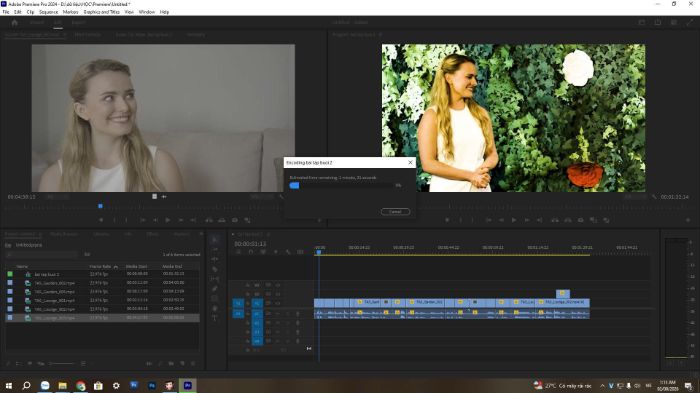The height and width of the screenshot is (393, 700).
Task: Step forward one frame in Program monitor
Action: pos(527,220)
